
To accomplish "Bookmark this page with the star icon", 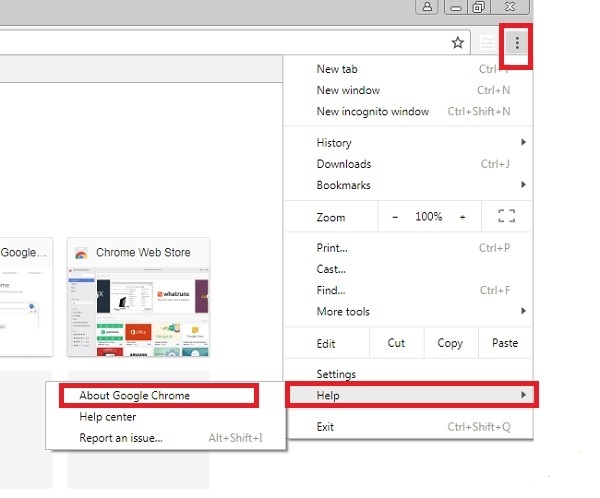I will 458,42.
